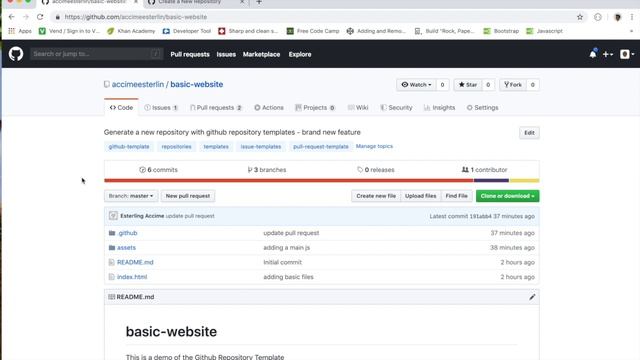Open the Watch dropdown
The height and width of the screenshot is (360, 640).
coord(416,84)
